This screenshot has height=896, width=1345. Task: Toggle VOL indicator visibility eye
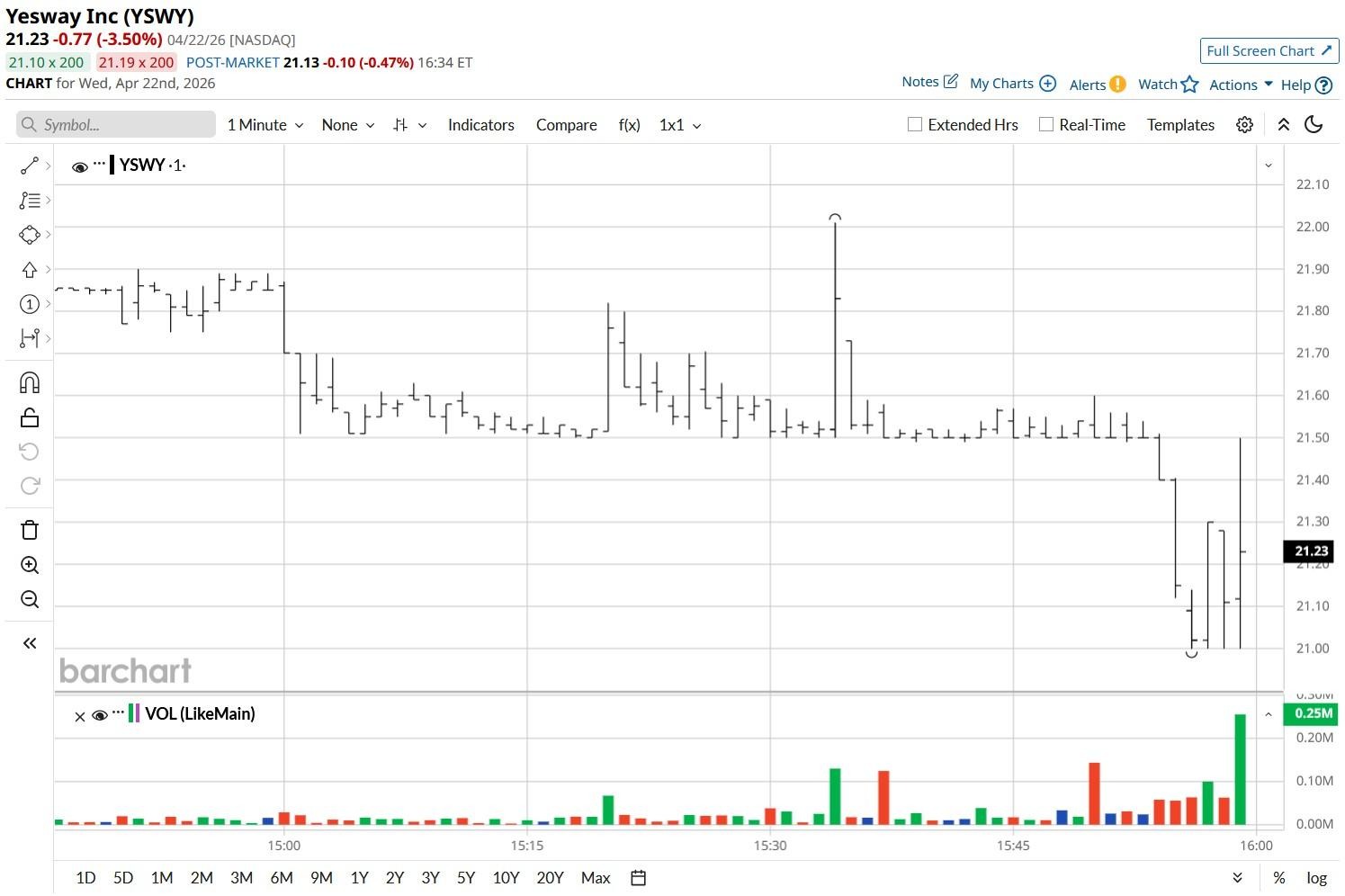tap(100, 715)
